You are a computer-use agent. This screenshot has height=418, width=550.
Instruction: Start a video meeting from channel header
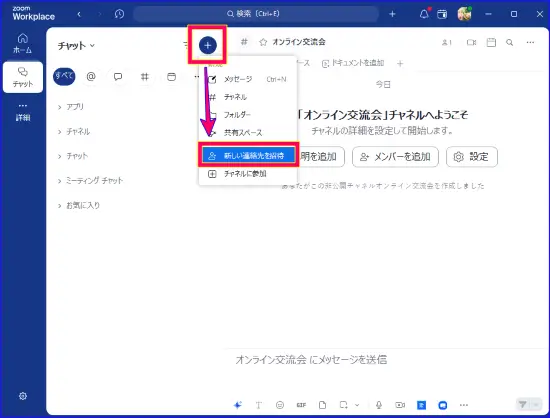tap(471, 42)
